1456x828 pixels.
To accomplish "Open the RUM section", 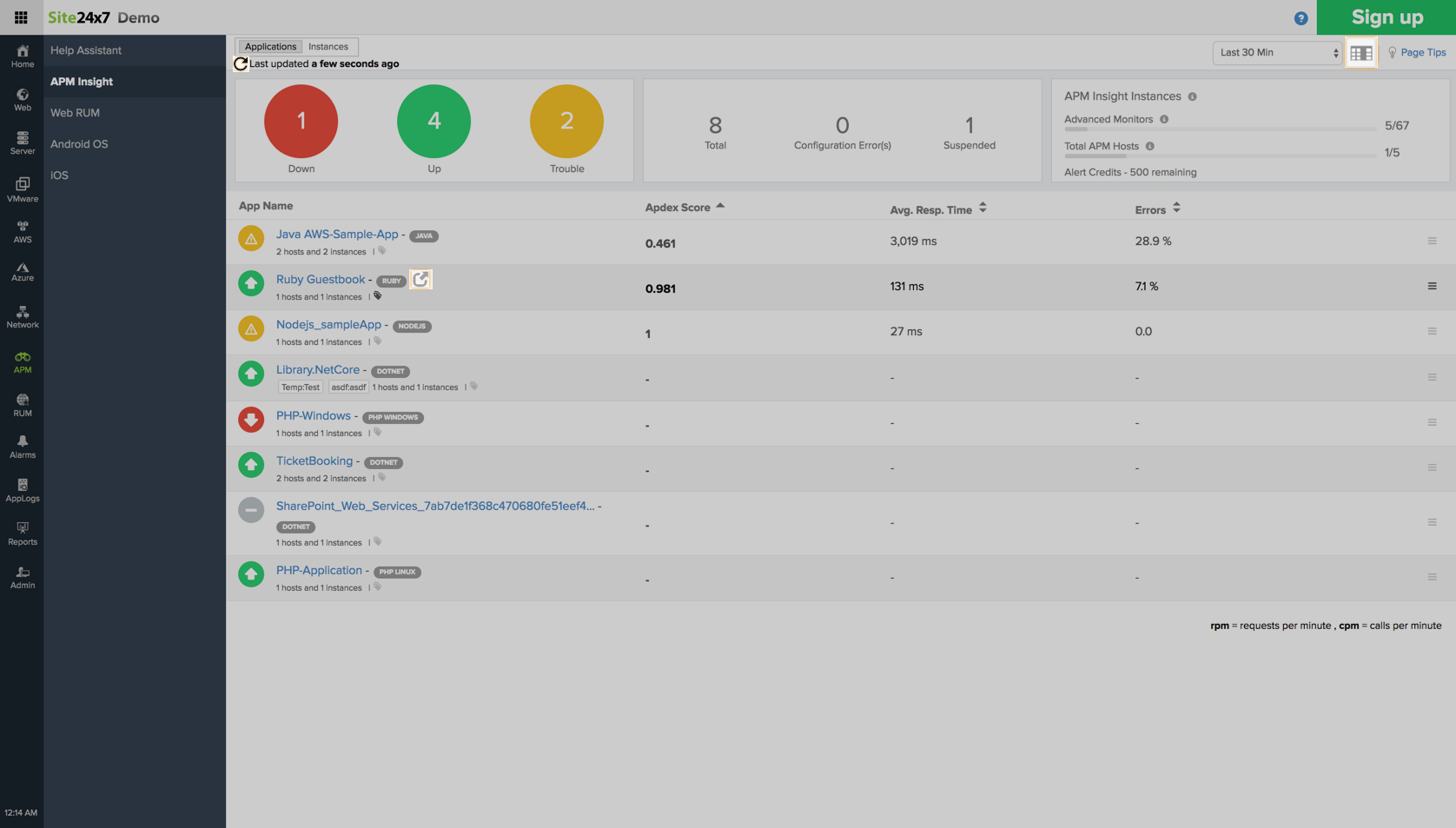I will click(x=23, y=405).
